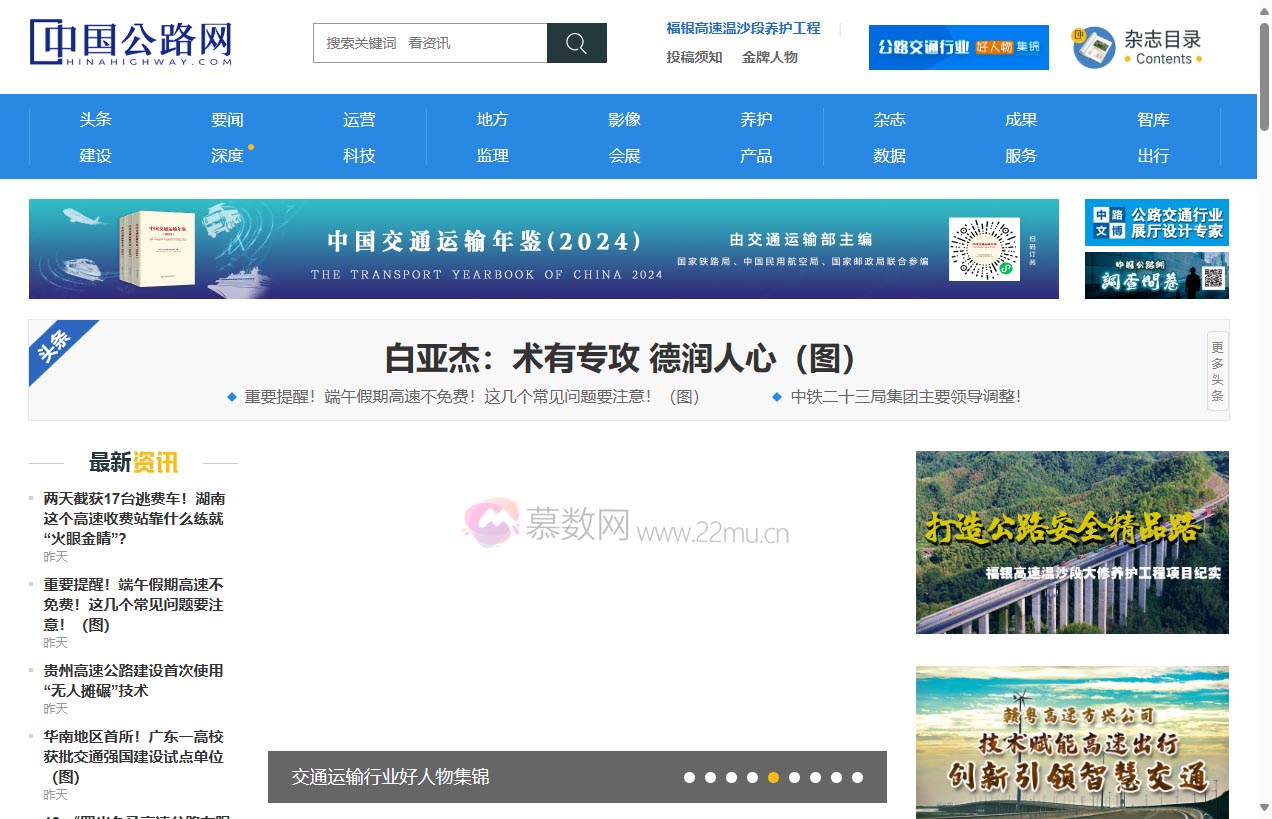This screenshot has width=1272, height=819.
Task: Select the fifth highlighted carousel dot
Action: point(773,777)
